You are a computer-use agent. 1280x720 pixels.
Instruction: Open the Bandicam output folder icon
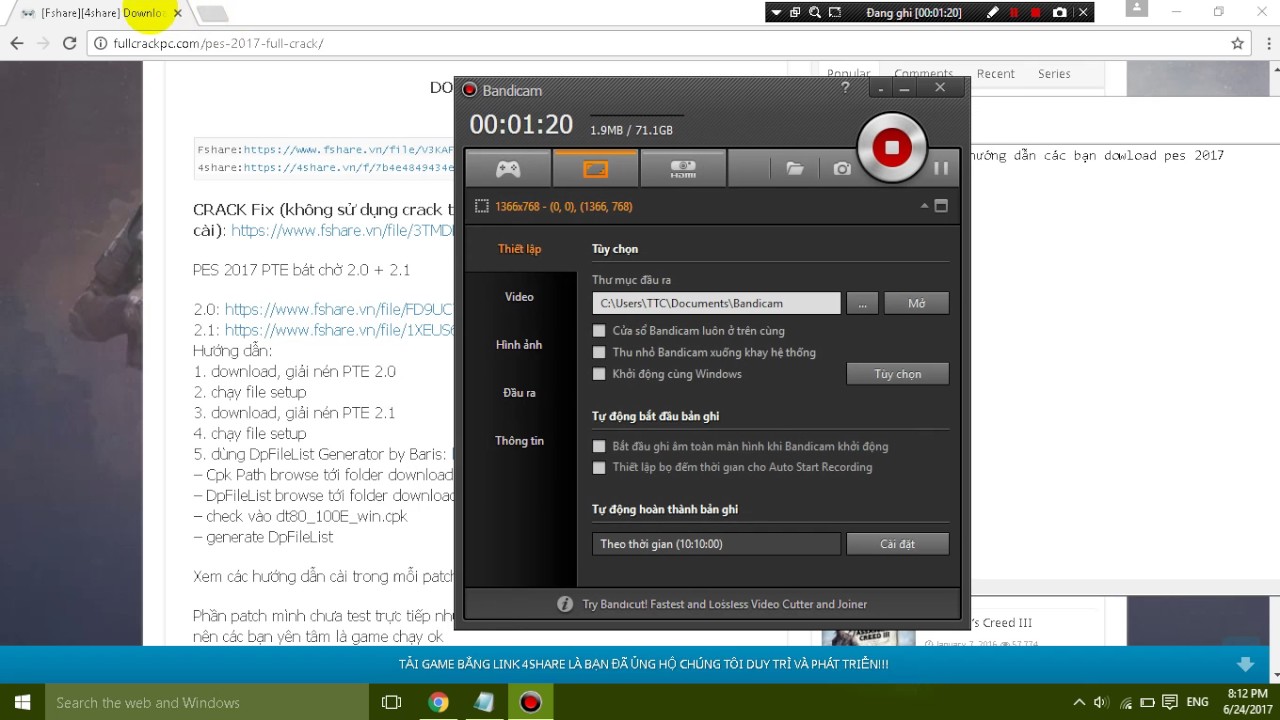(794, 168)
